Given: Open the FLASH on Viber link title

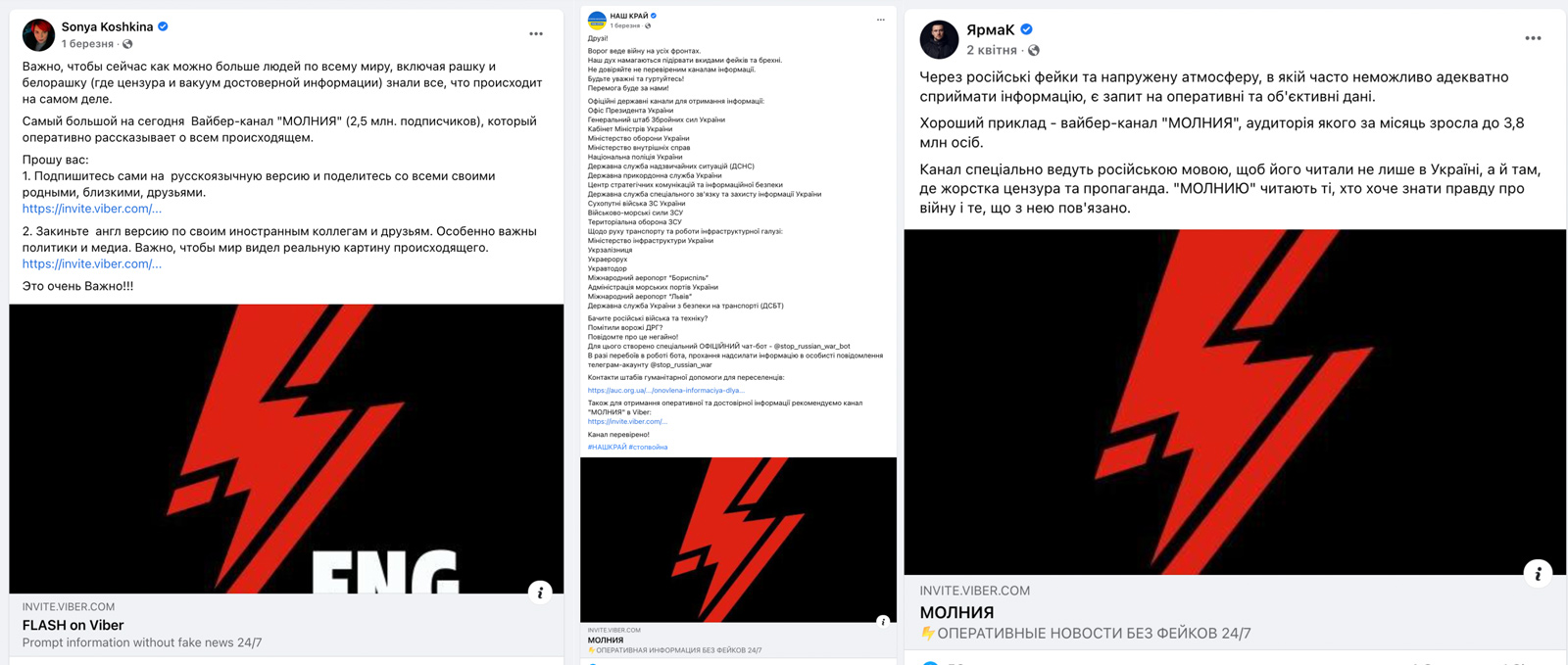Looking at the screenshot, I should click(73, 625).
